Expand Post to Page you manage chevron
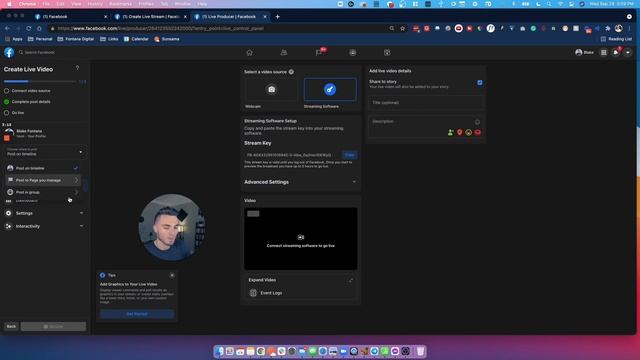Viewport: 640px width, 360px height. pos(77,180)
